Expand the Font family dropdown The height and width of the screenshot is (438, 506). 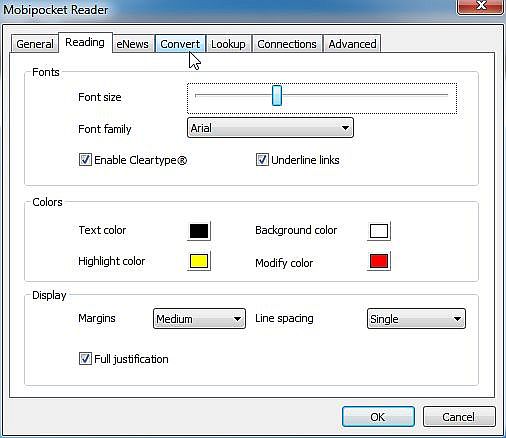coord(270,128)
